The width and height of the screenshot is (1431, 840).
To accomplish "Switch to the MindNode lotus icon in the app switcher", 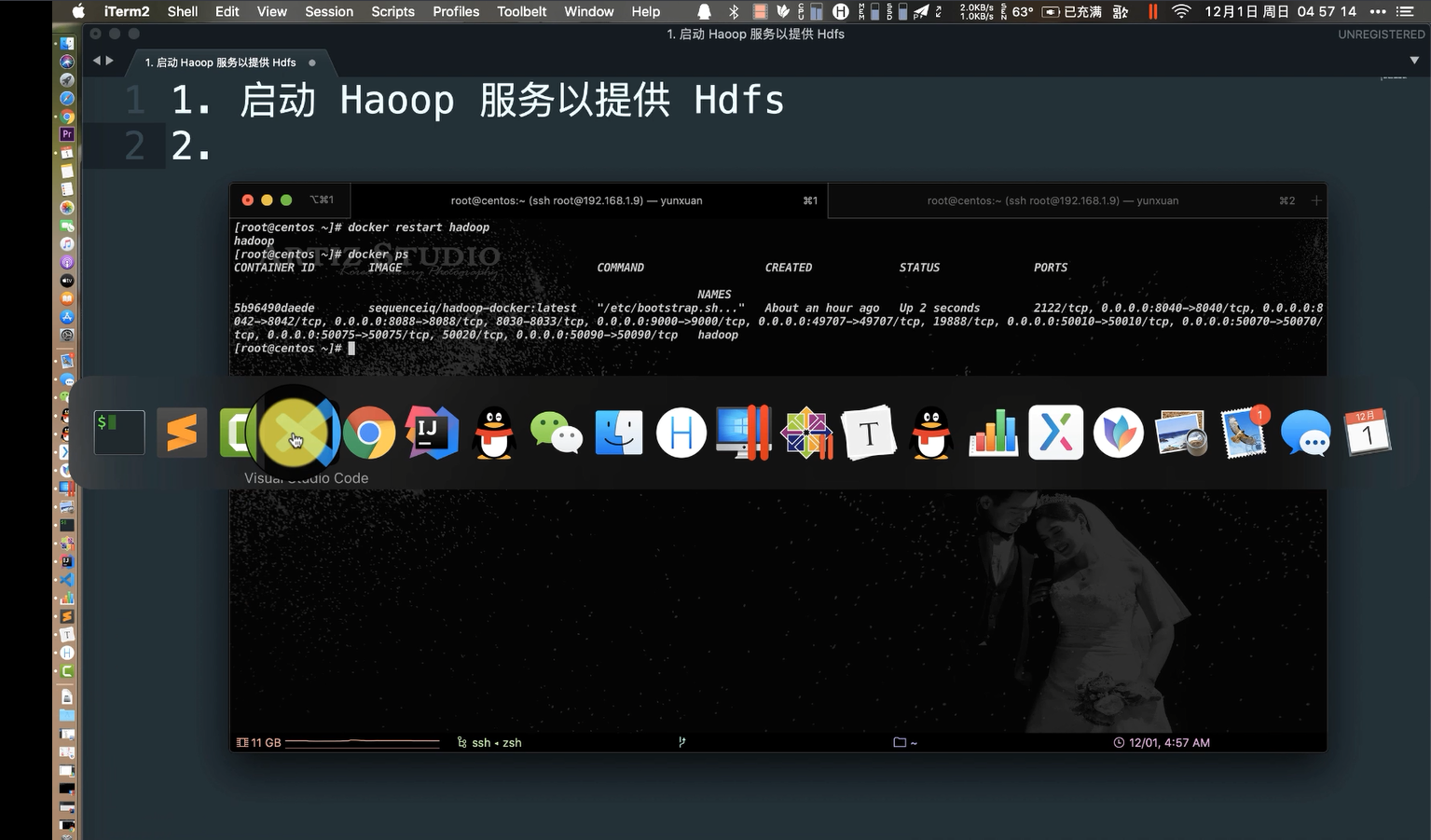I will click(x=1119, y=433).
